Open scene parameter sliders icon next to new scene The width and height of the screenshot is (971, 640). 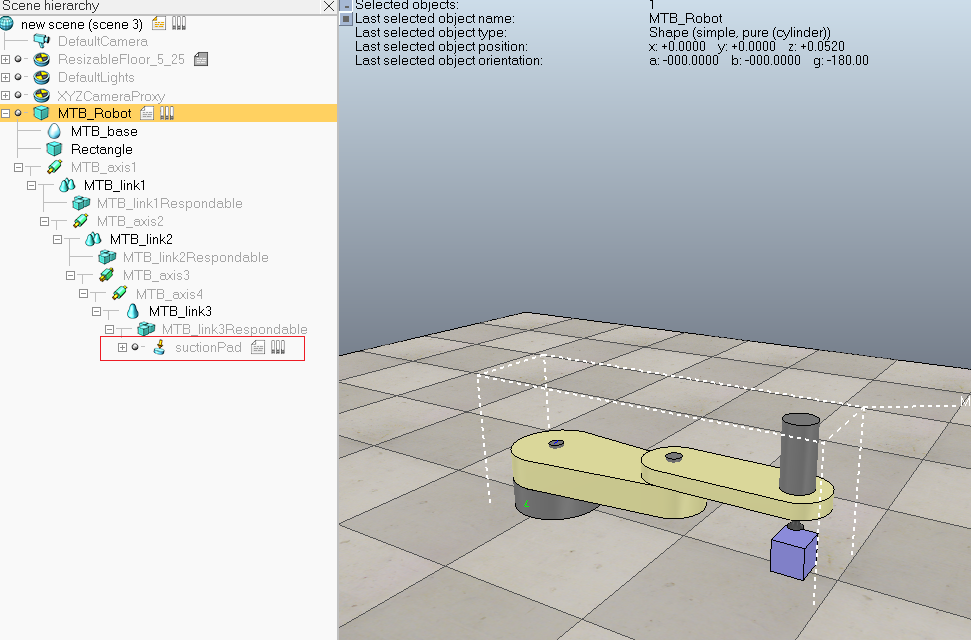(179, 24)
